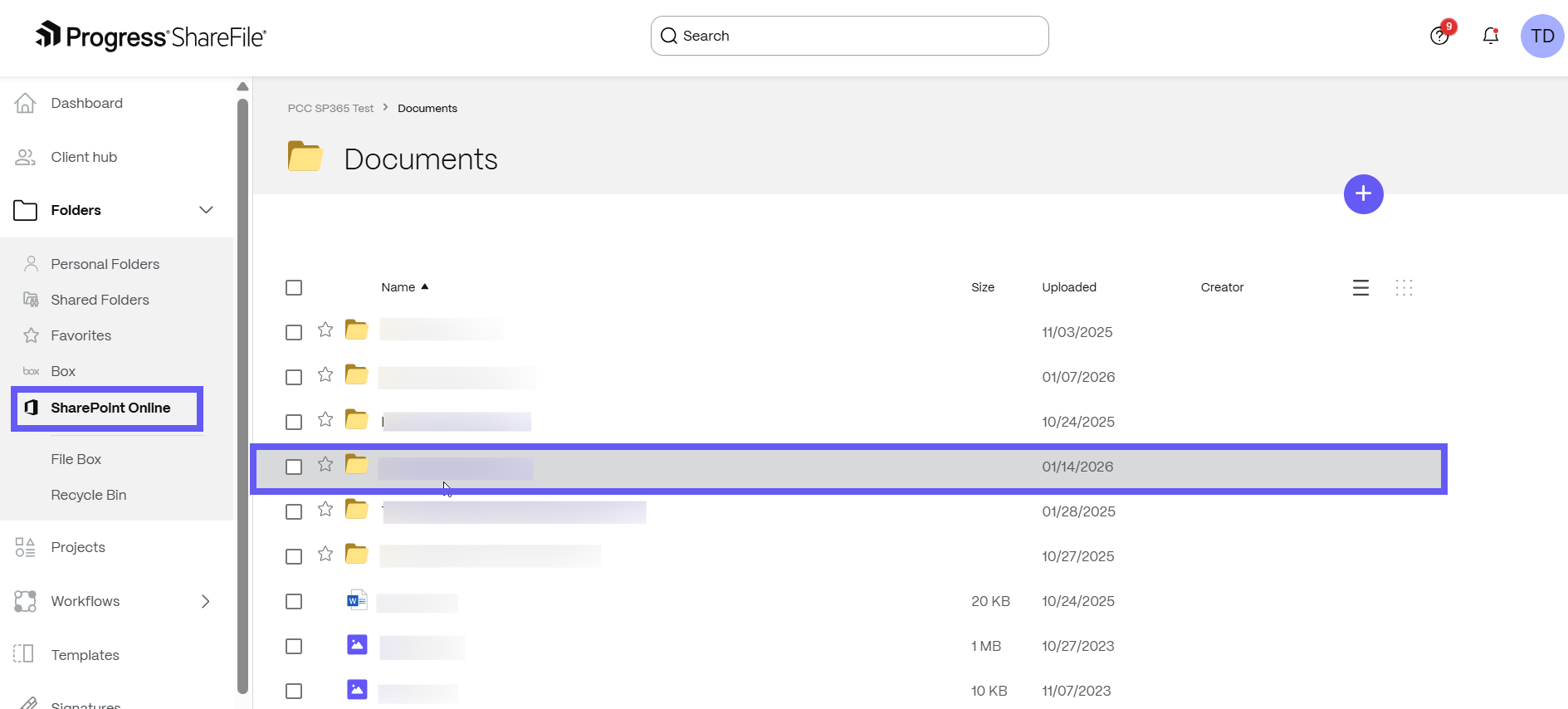
Task: Open SharePoint Online in sidebar
Action: click(110, 408)
